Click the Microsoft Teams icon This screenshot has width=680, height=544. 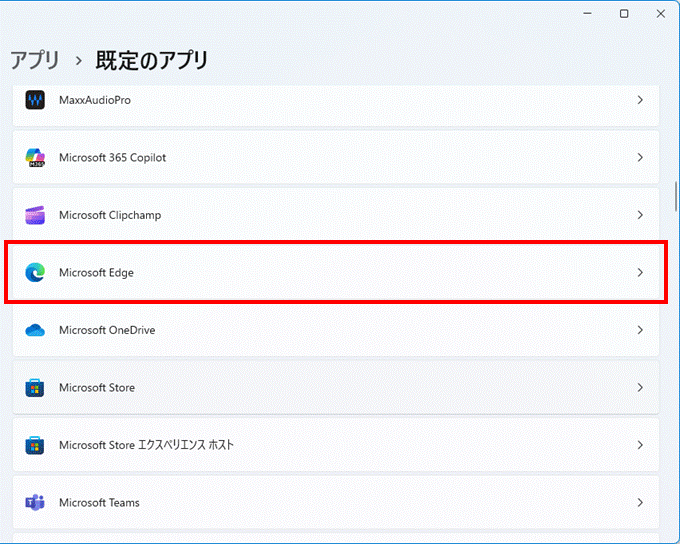point(35,502)
